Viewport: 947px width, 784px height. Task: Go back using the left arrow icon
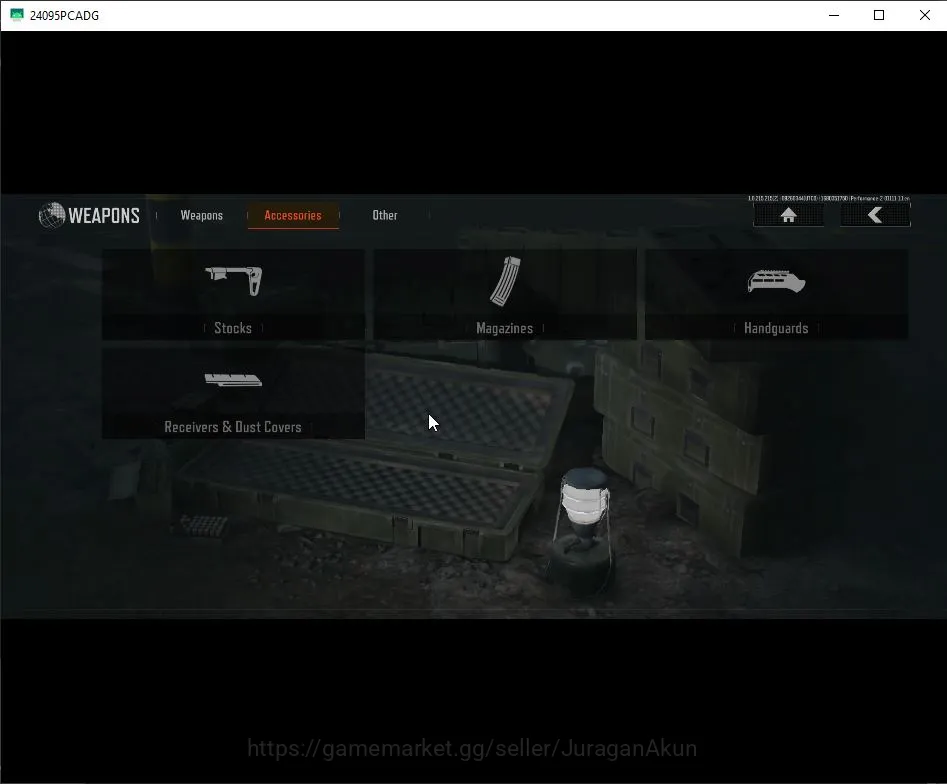pos(875,215)
